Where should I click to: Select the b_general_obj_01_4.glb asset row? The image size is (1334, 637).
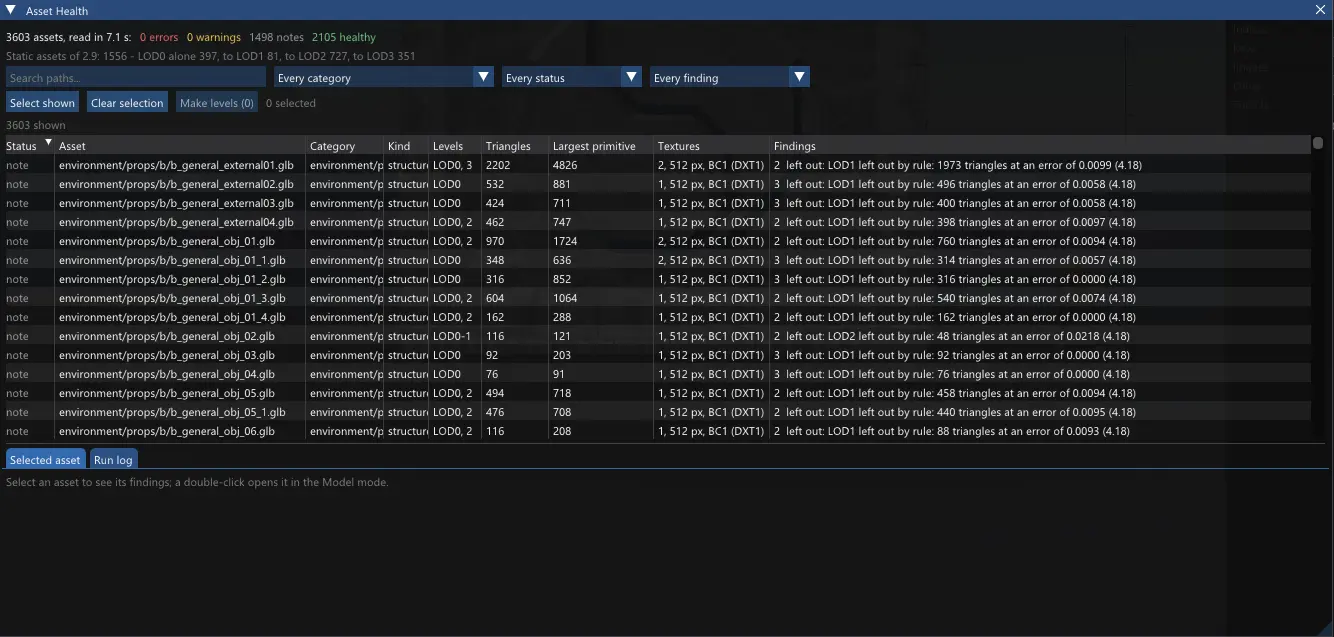[657, 317]
